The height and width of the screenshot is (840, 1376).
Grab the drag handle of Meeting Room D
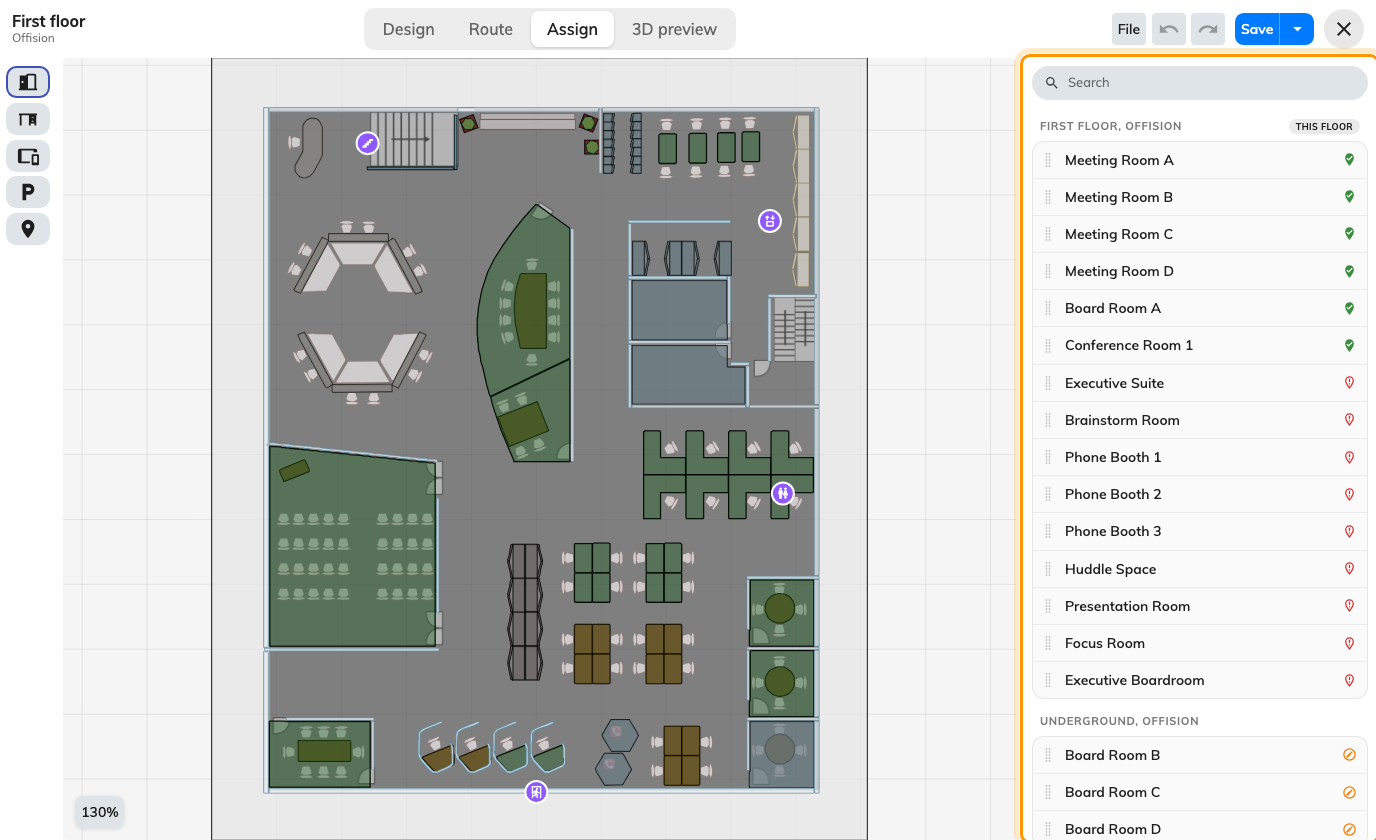point(1048,271)
